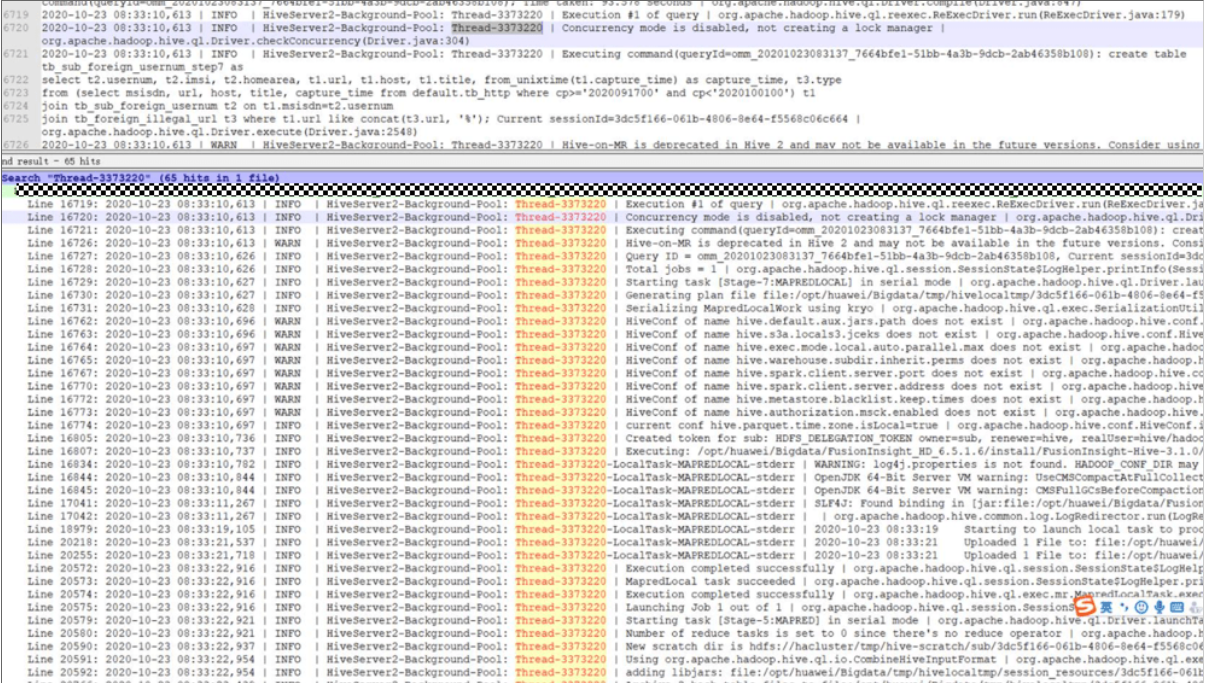Select search result Line 16730 Generating plan file
Image resolution: width=1208 pixels, height=683 pixels.
(x=604, y=295)
